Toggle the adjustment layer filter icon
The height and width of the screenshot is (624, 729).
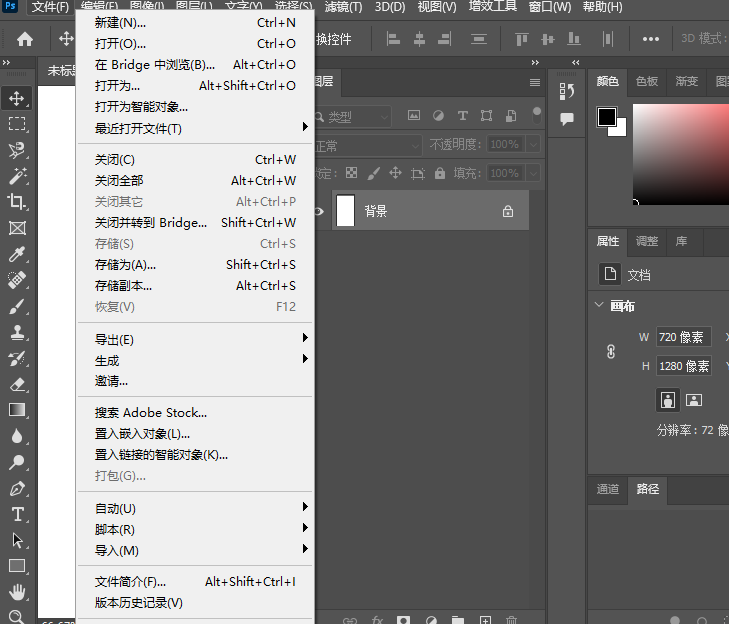pos(438,115)
